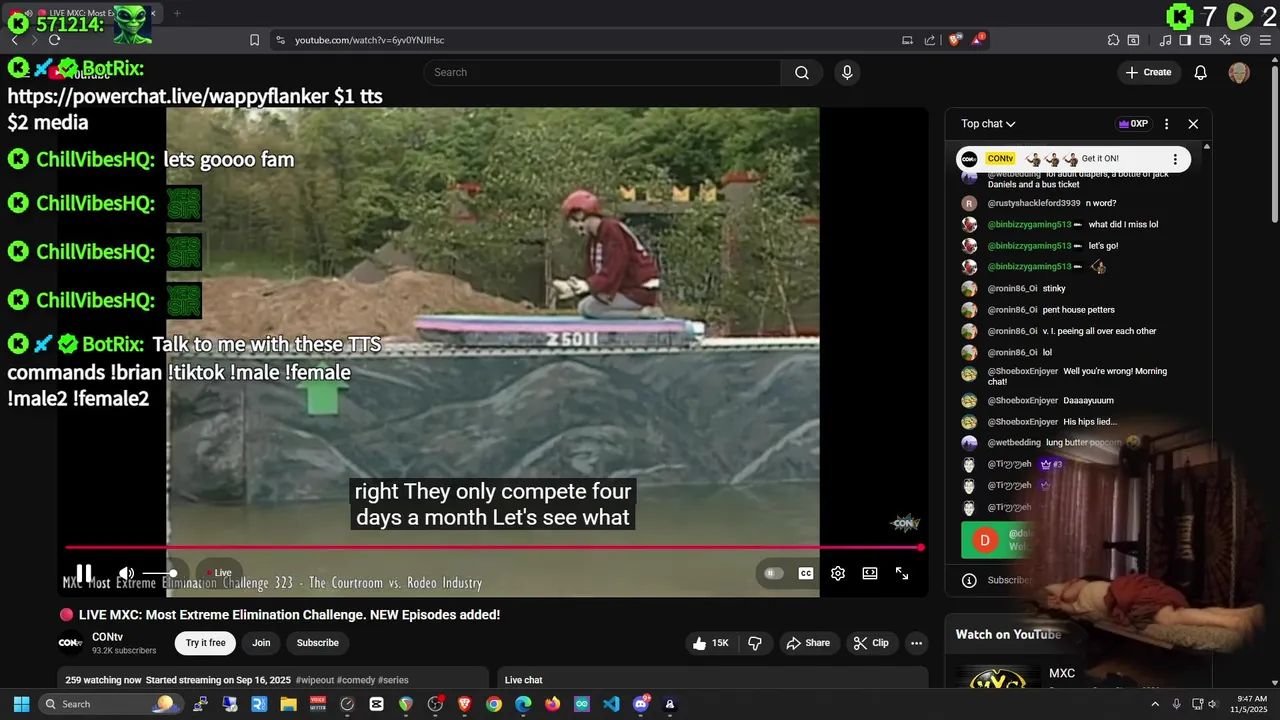This screenshot has width=1280, height=720.
Task: Click the YouTube search magnifier button
Action: (x=802, y=72)
